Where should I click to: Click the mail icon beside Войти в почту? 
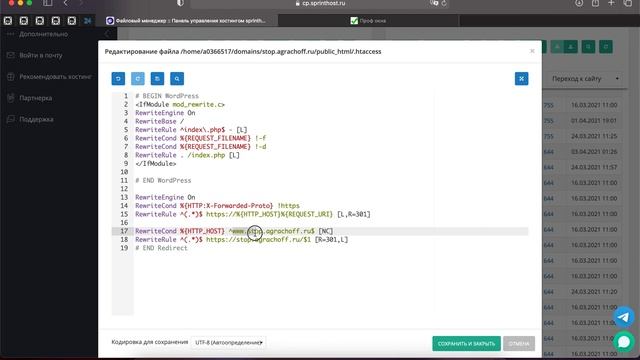coord(11,55)
